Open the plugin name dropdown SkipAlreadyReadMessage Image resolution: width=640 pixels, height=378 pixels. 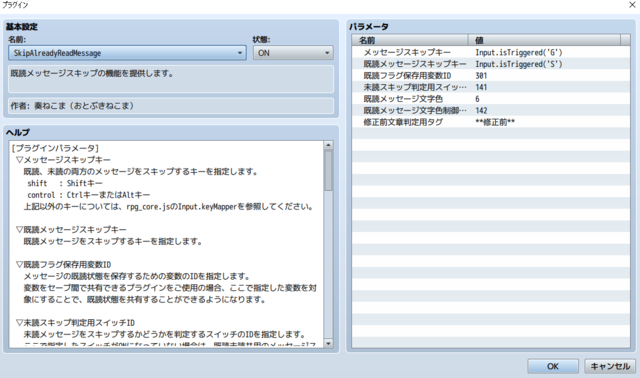pos(127,53)
